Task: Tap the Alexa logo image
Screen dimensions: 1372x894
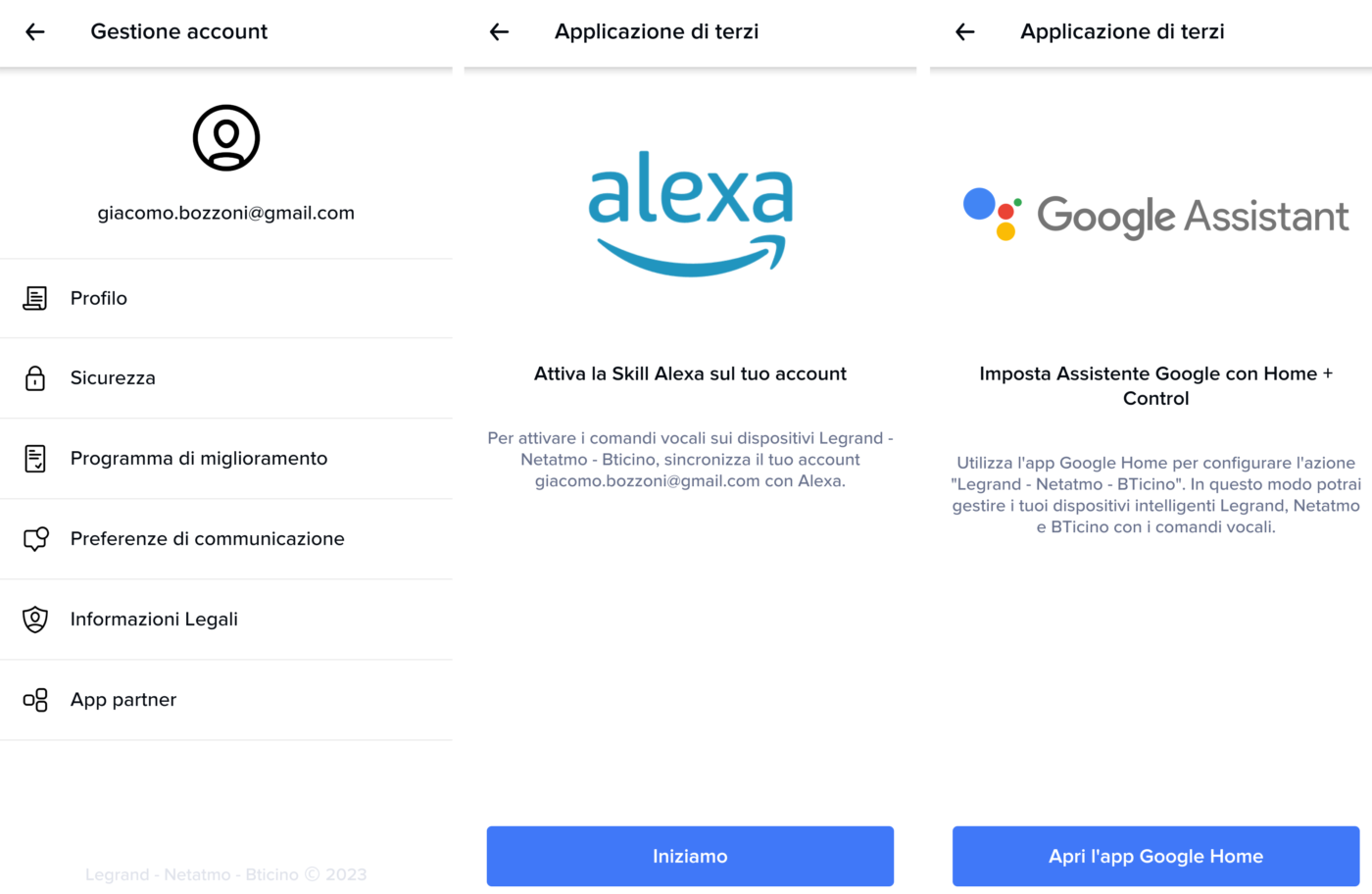Action: [x=690, y=213]
